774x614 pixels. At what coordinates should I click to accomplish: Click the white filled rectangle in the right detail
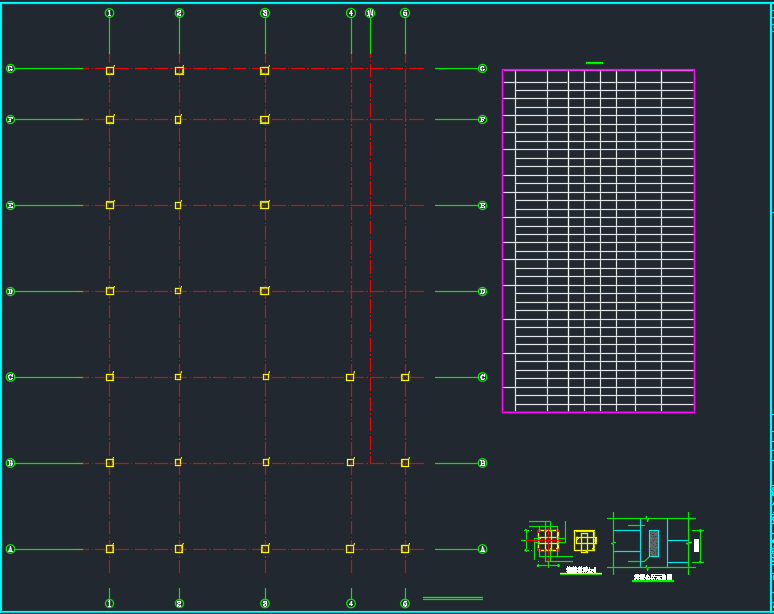click(x=697, y=545)
